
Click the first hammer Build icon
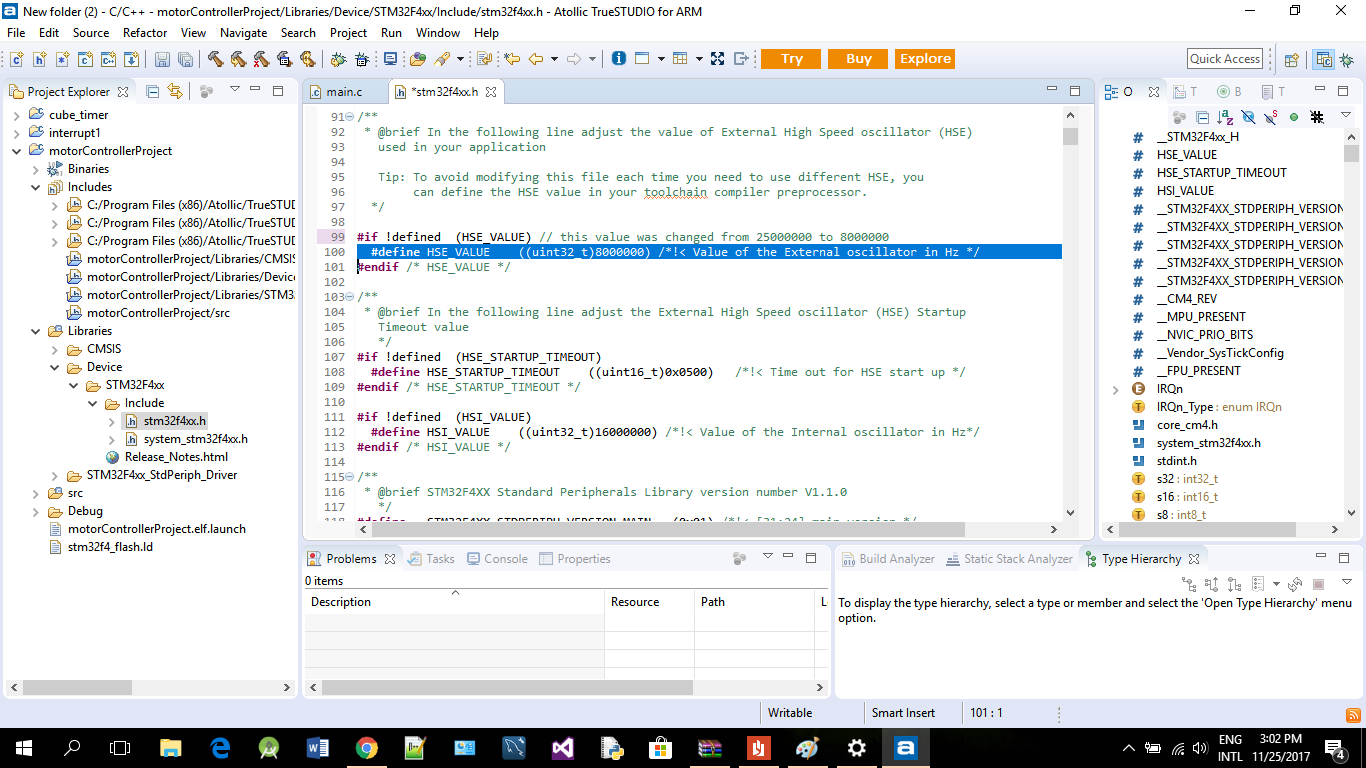point(216,59)
